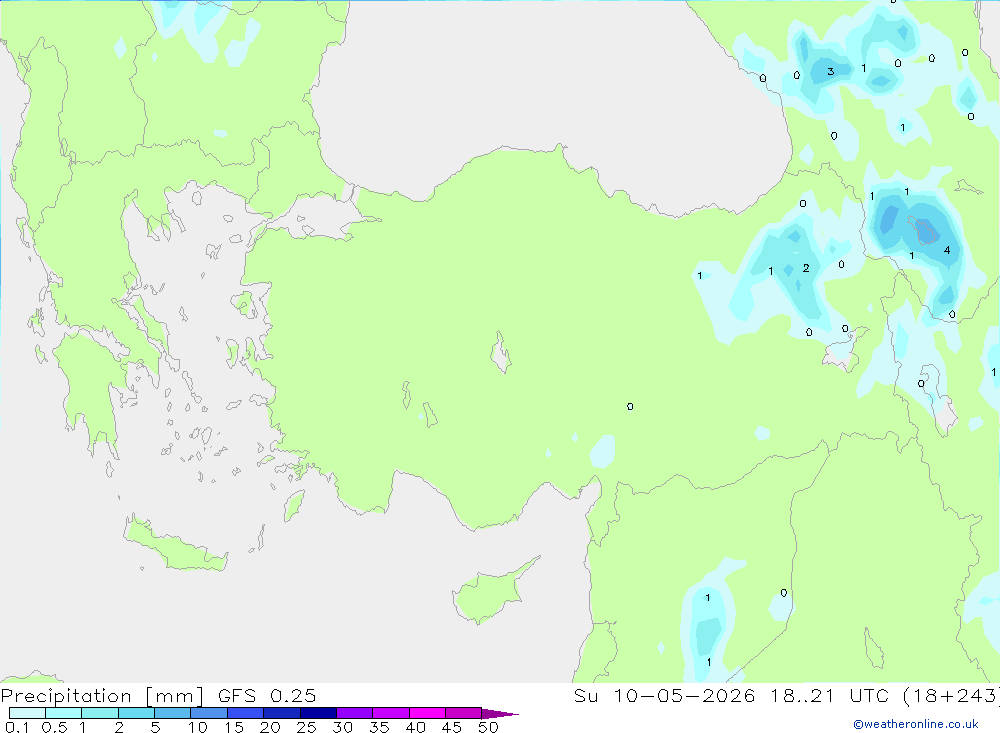
Task: Click the legend label '25'
Action: pos(307,727)
